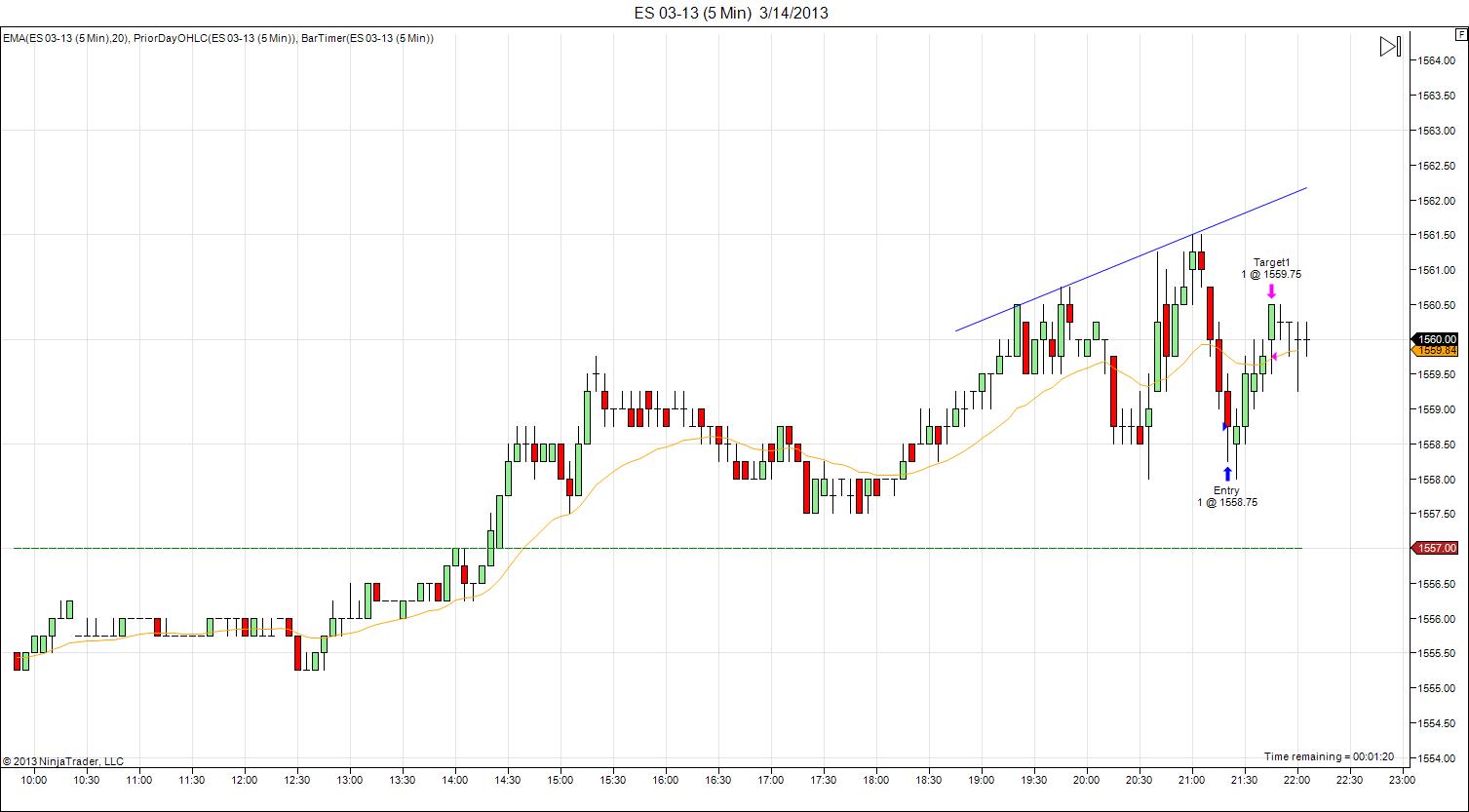
Task: Click the Entry text label
Action: pyautogui.click(x=1226, y=490)
